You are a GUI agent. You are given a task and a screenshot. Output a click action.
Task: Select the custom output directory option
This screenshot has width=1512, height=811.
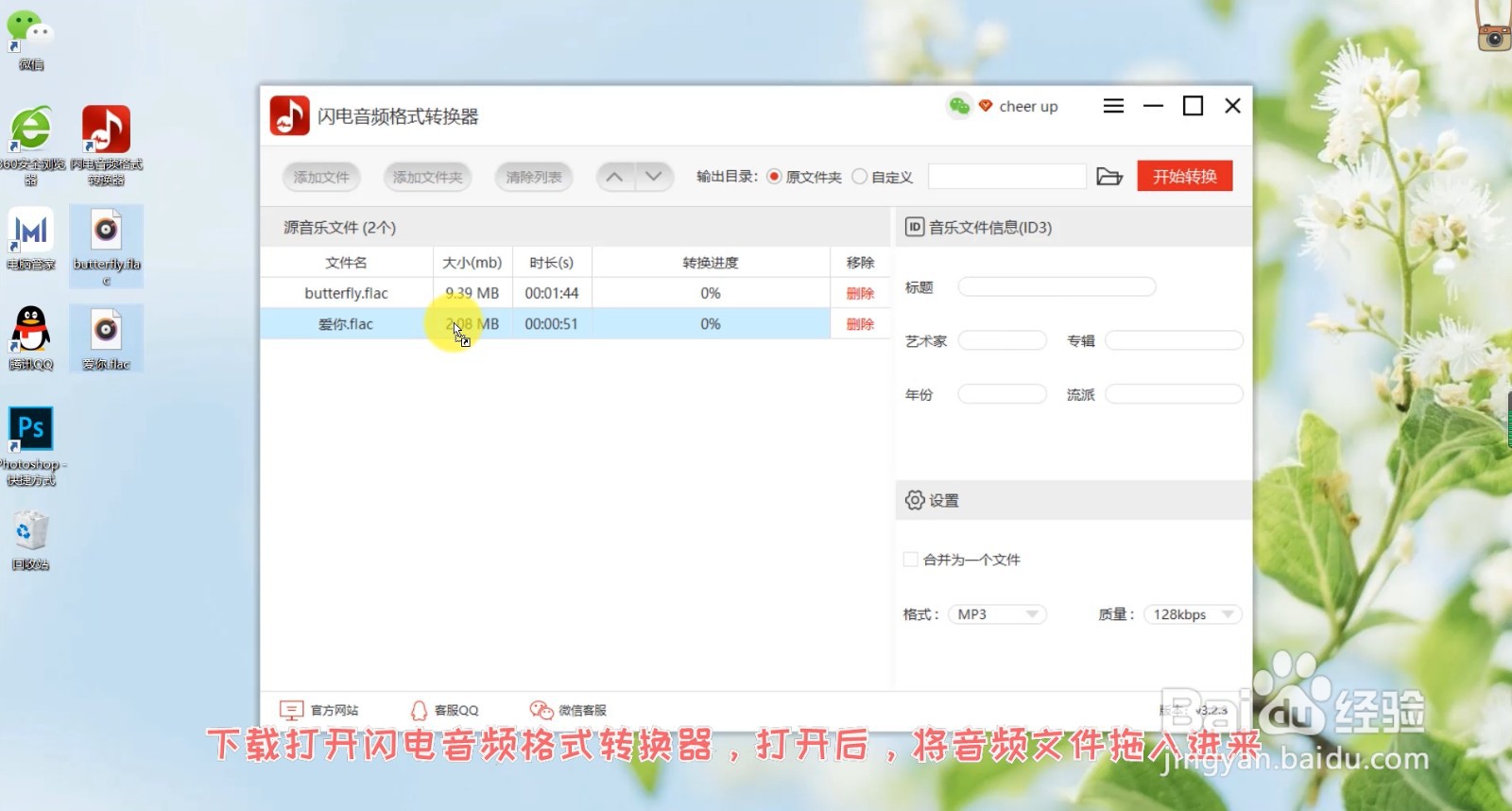pos(859,177)
